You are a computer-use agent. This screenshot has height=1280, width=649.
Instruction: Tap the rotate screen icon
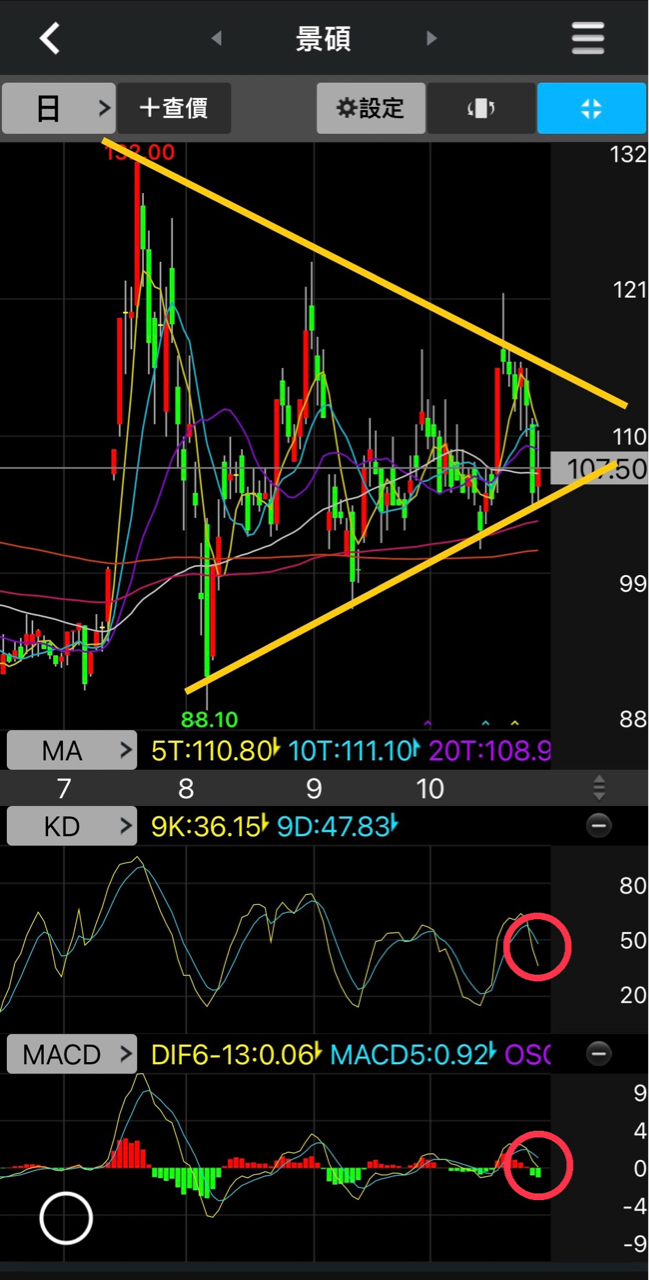click(x=481, y=109)
